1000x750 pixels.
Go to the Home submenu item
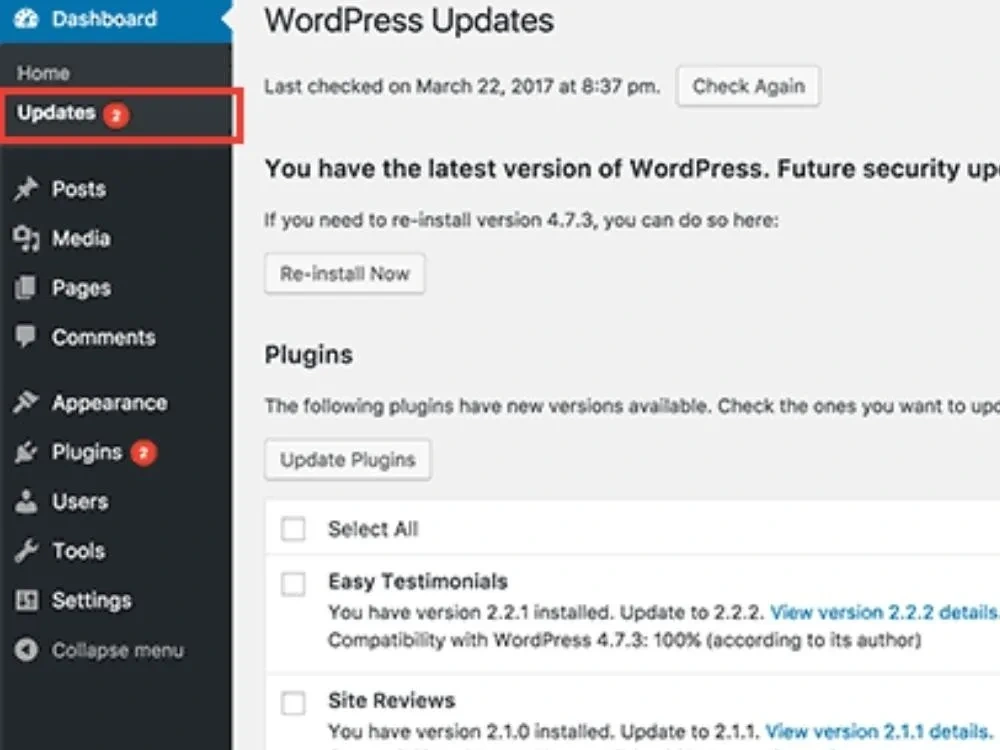(43, 73)
